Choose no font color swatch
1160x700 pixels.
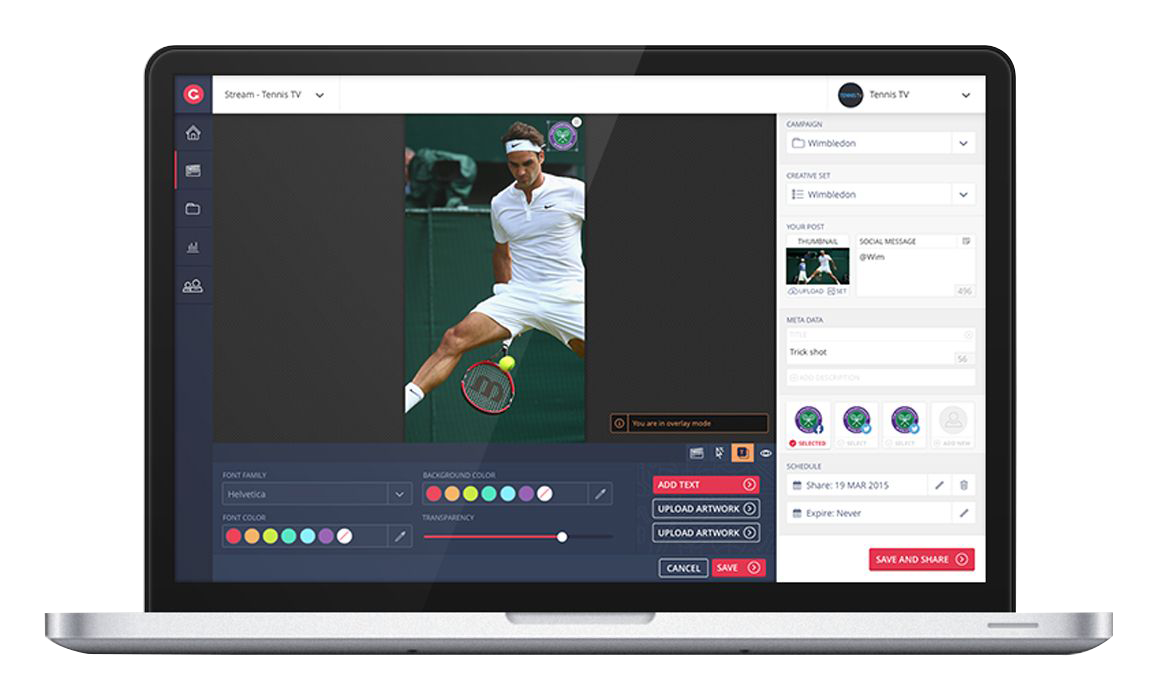click(344, 536)
